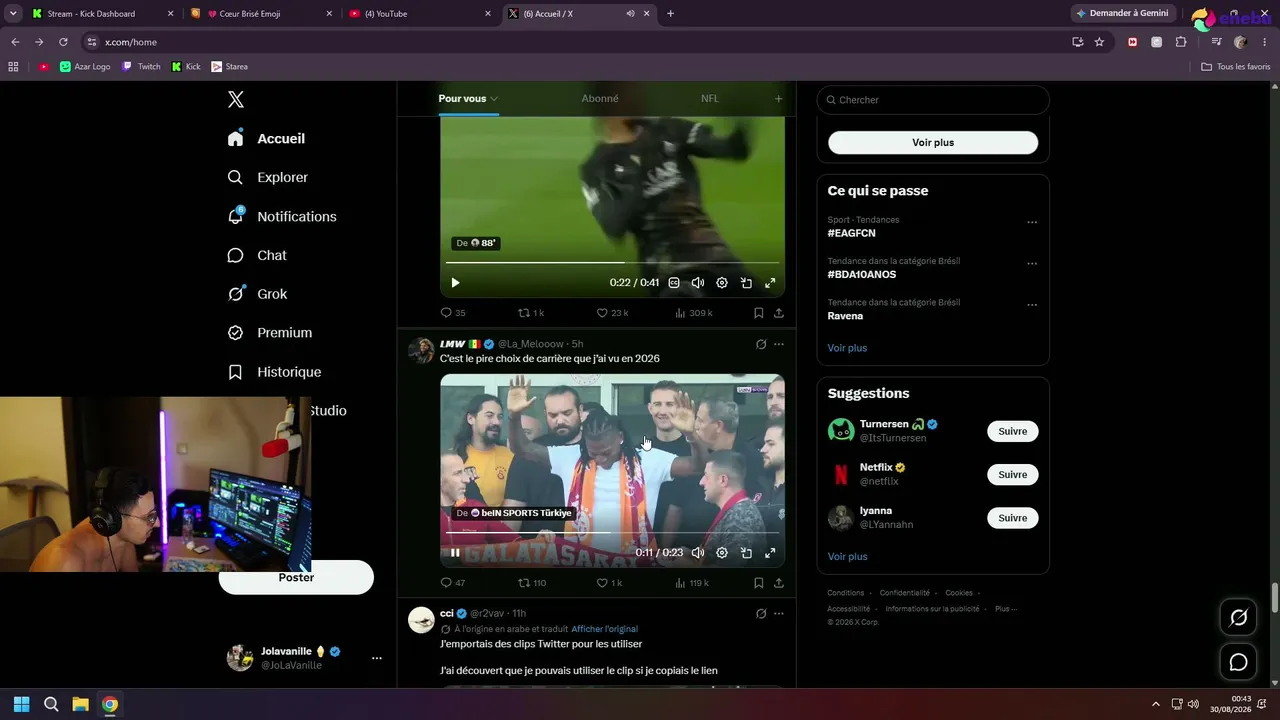Open the Tous les favoris folder
Screen dimensions: 1280x720
tap(1236, 67)
